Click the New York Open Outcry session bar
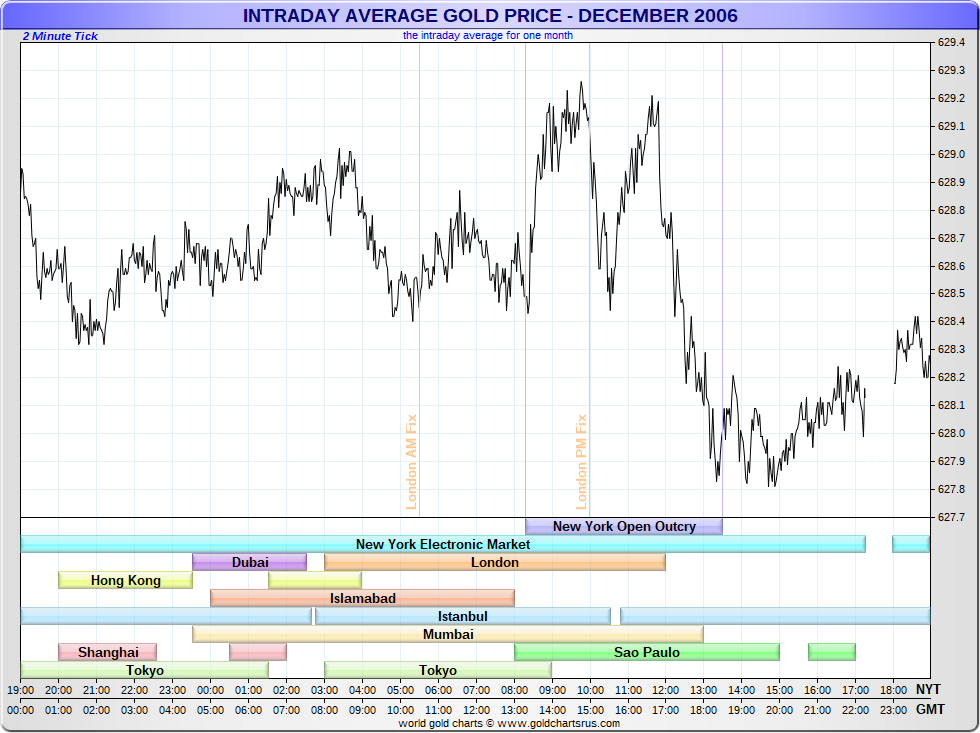980x733 pixels. [x=623, y=526]
